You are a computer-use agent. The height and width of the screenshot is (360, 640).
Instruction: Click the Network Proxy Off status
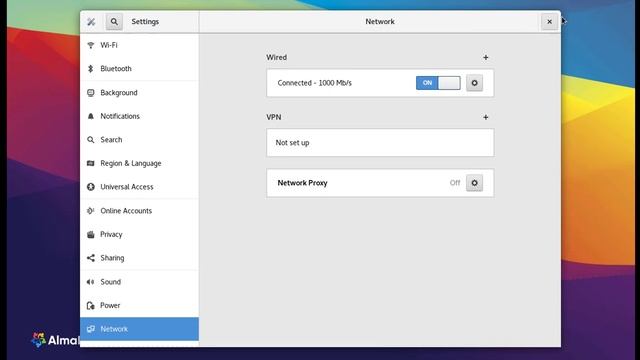(455, 183)
